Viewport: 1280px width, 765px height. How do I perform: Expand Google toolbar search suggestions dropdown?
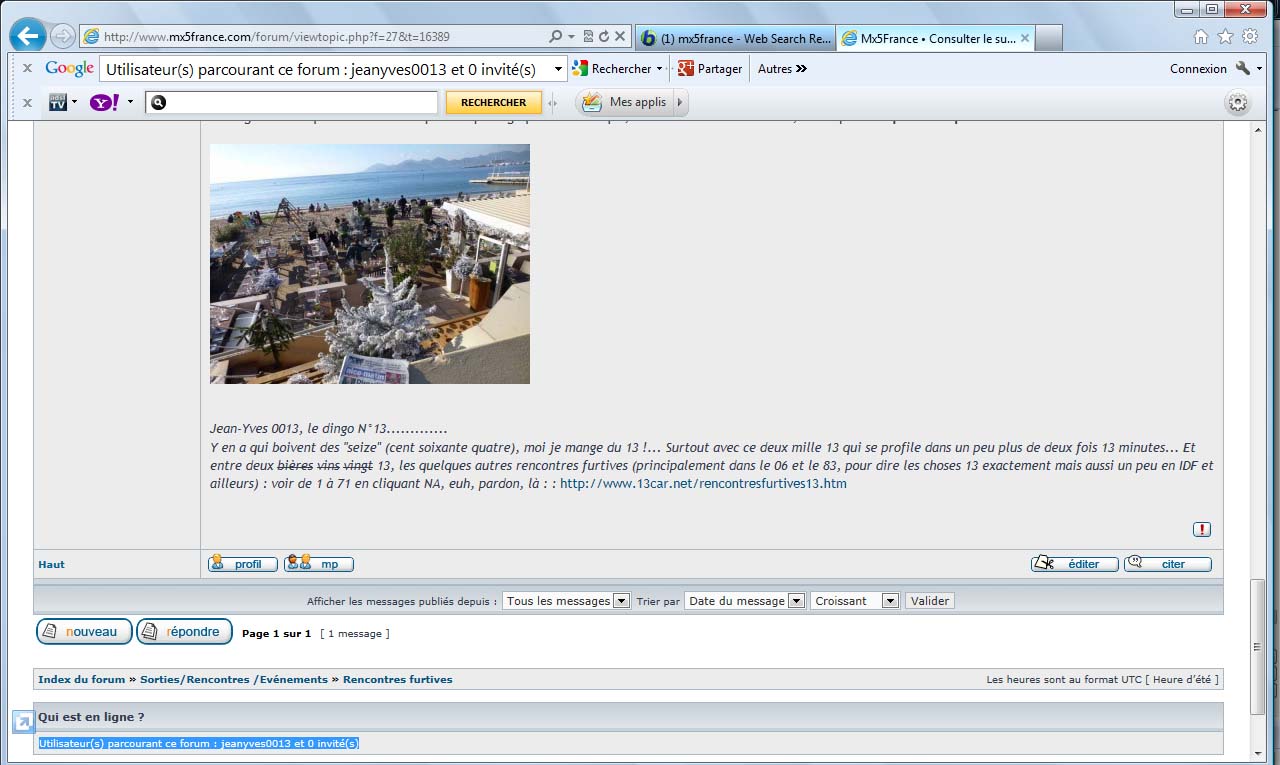point(559,69)
